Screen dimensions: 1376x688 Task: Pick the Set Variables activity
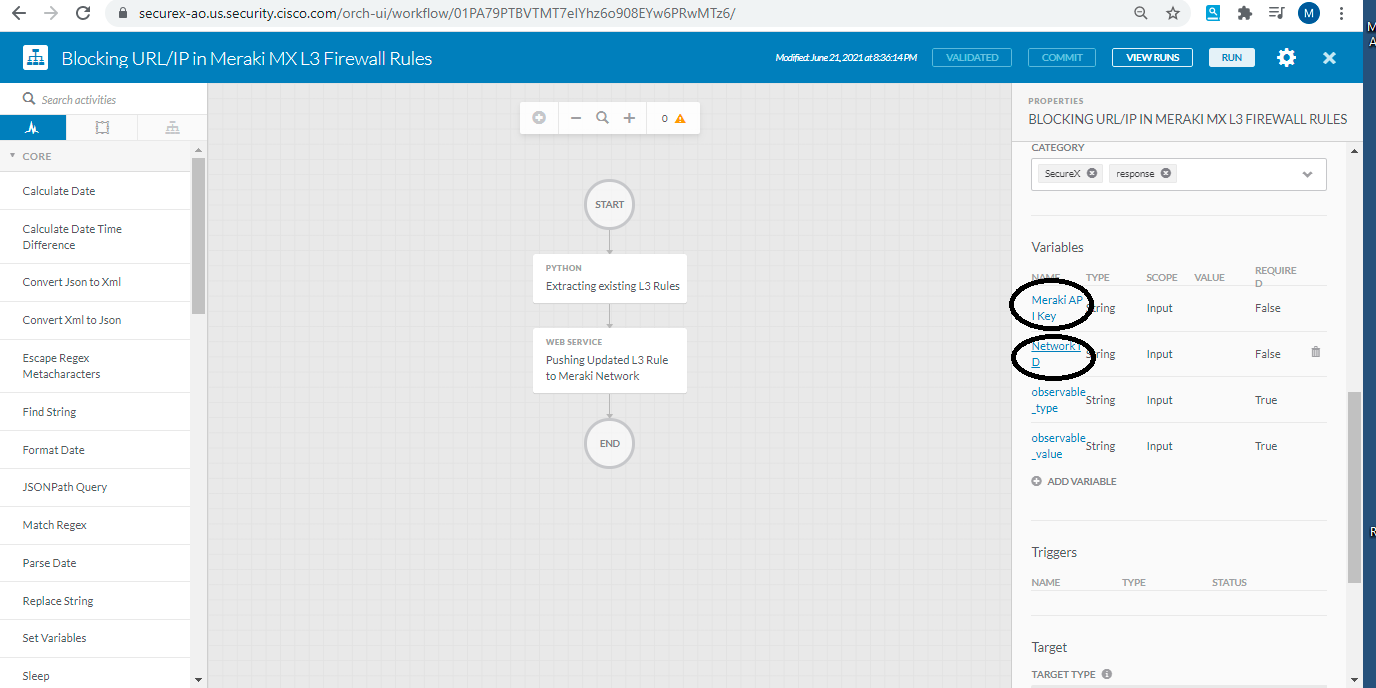[95, 638]
